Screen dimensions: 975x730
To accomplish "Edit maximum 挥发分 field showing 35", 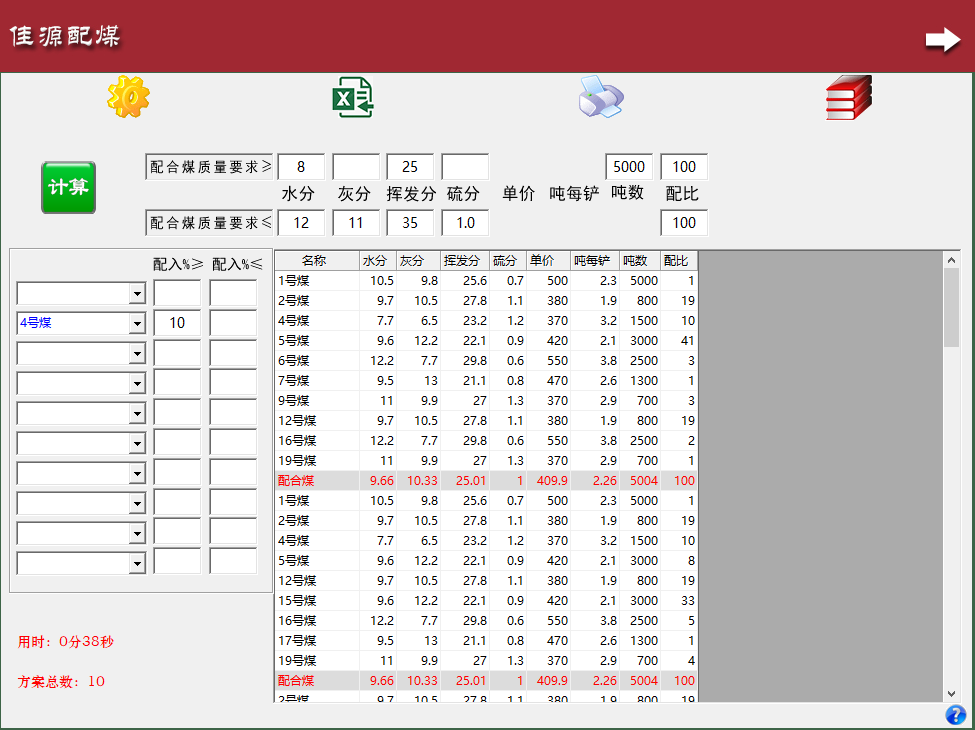I will [x=410, y=223].
